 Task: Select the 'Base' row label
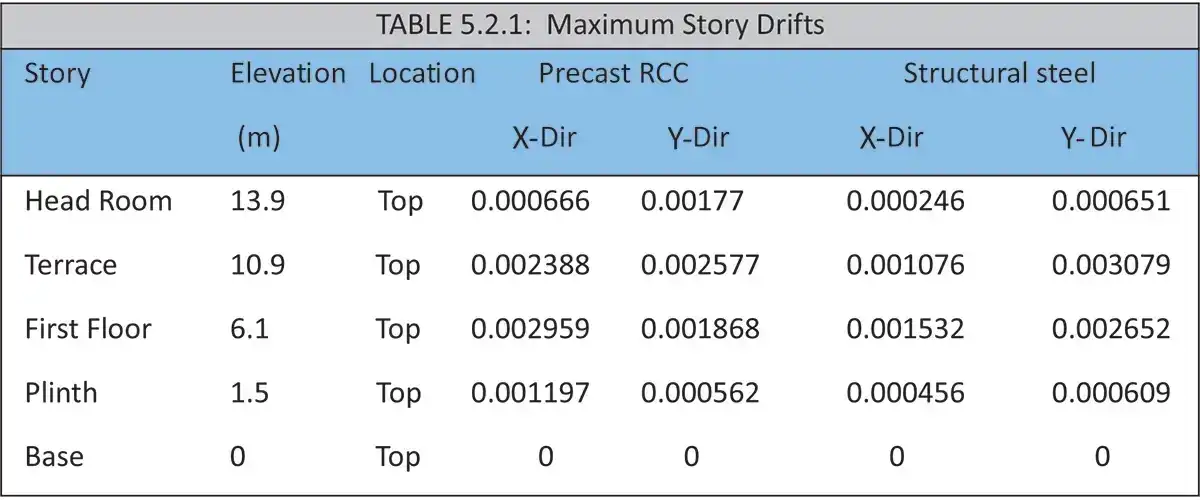click(x=54, y=457)
